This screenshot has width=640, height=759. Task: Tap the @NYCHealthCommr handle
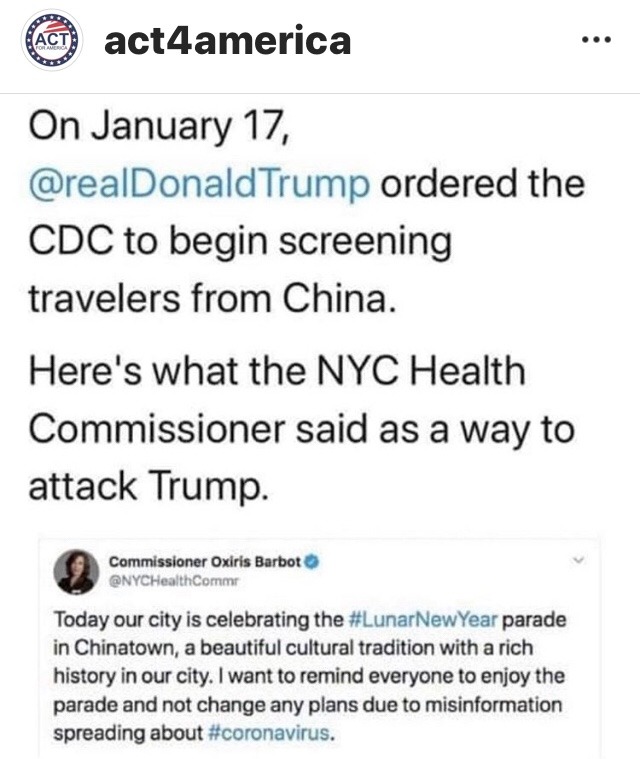174,581
